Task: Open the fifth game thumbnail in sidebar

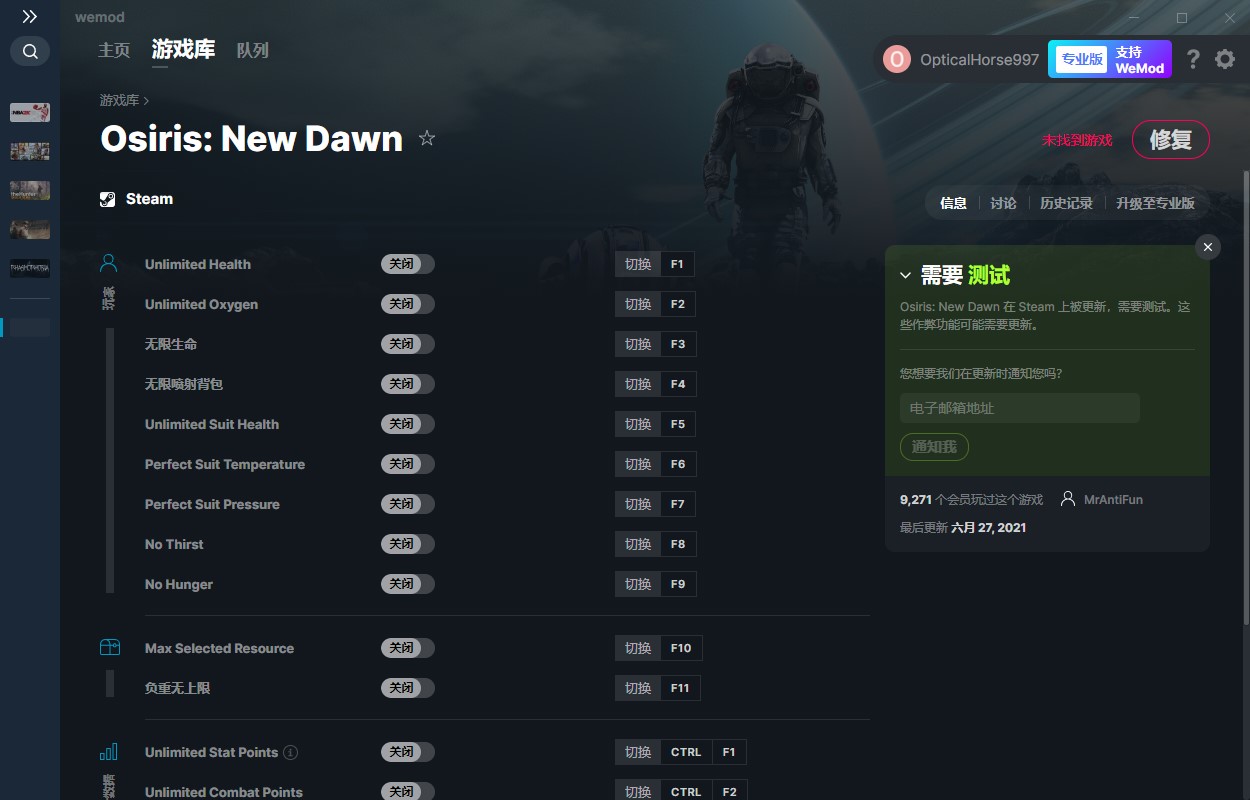Action: pos(30,268)
